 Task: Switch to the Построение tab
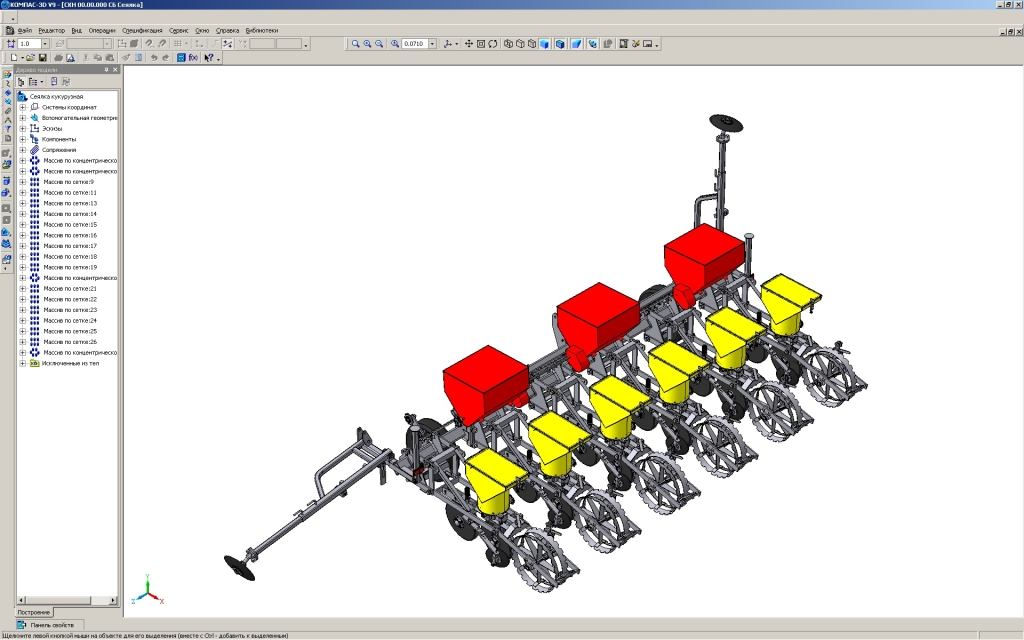(x=34, y=611)
